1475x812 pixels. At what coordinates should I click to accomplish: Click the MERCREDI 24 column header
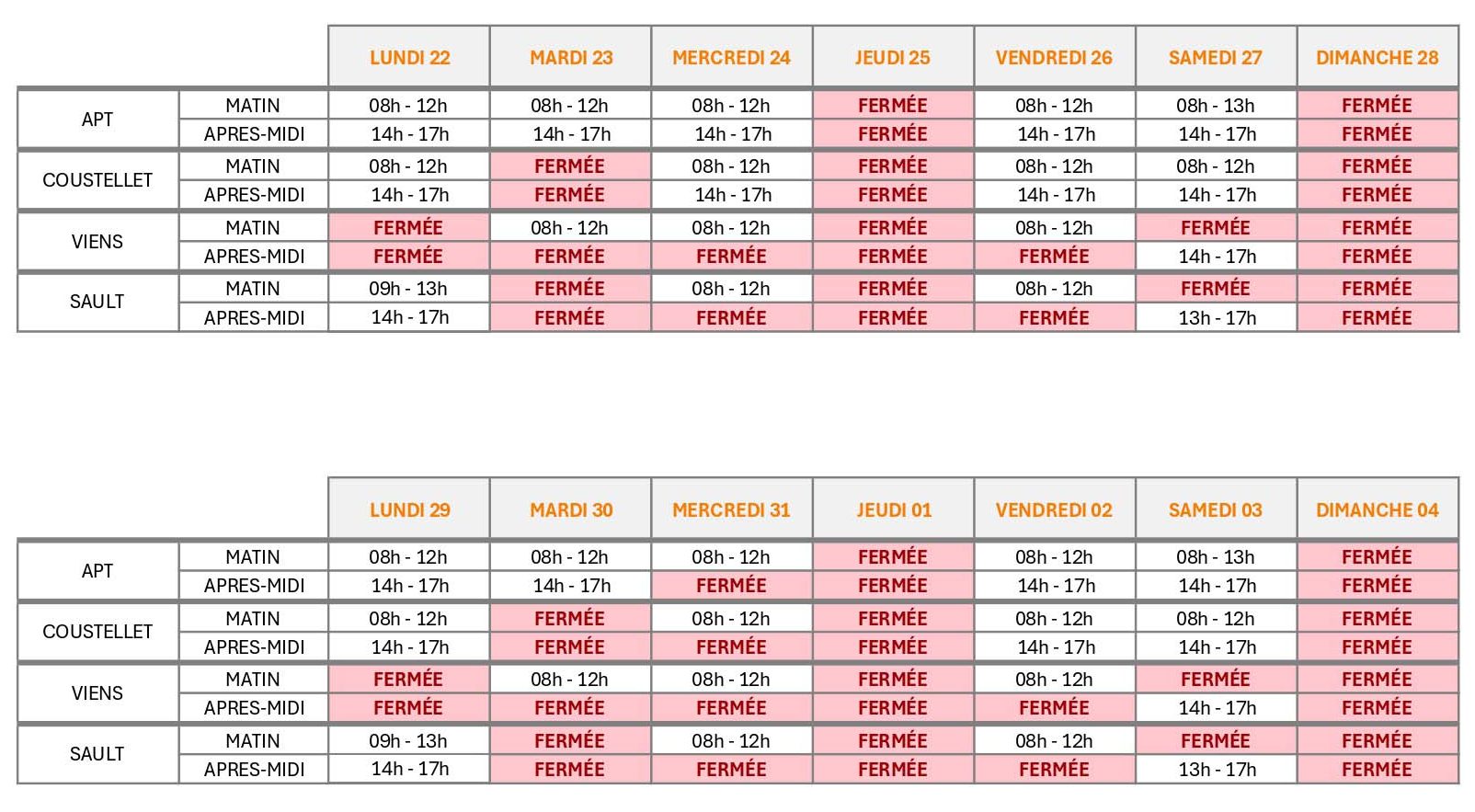(x=731, y=57)
